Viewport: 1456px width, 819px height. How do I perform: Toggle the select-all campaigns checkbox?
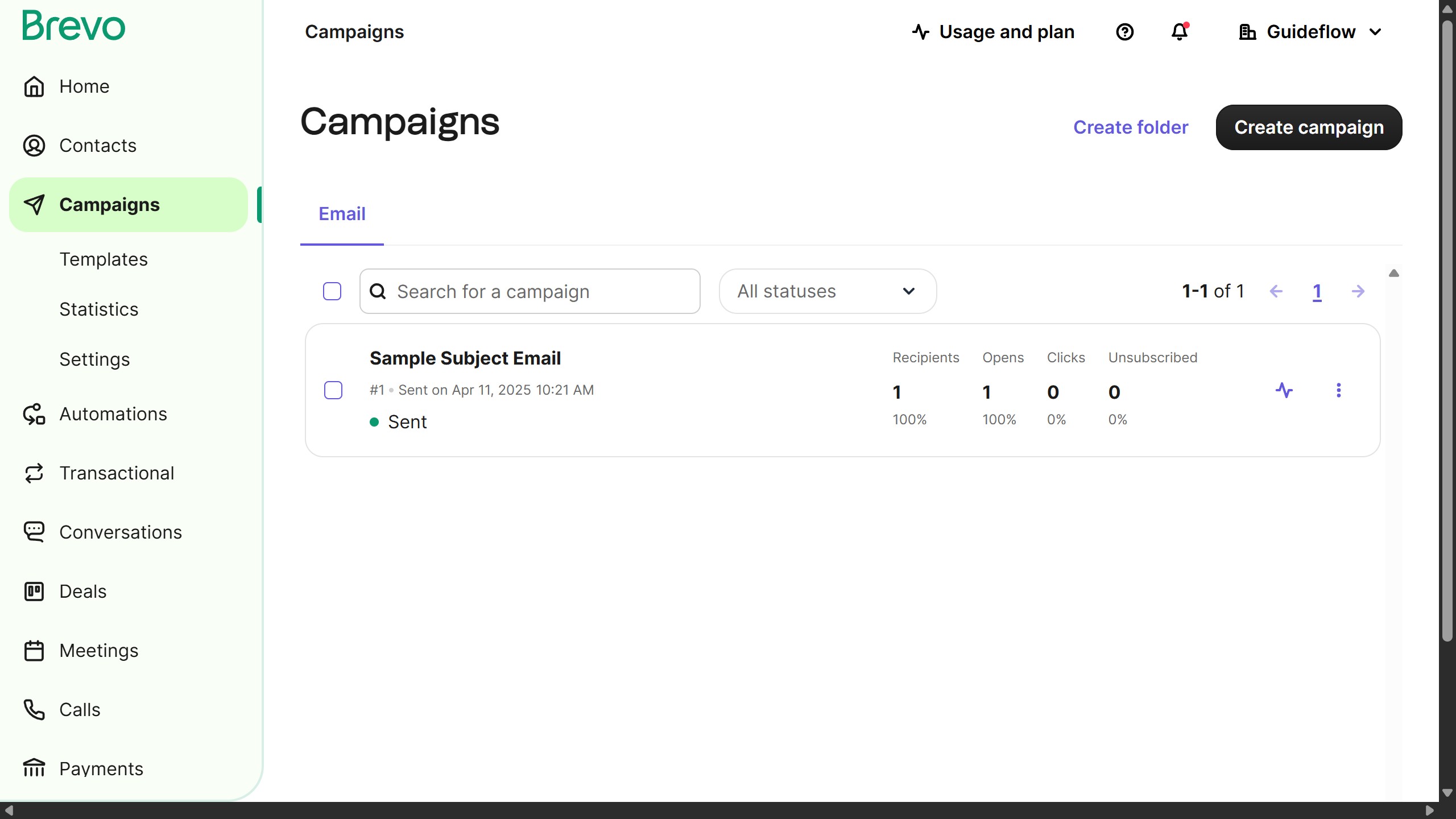click(332, 291)
